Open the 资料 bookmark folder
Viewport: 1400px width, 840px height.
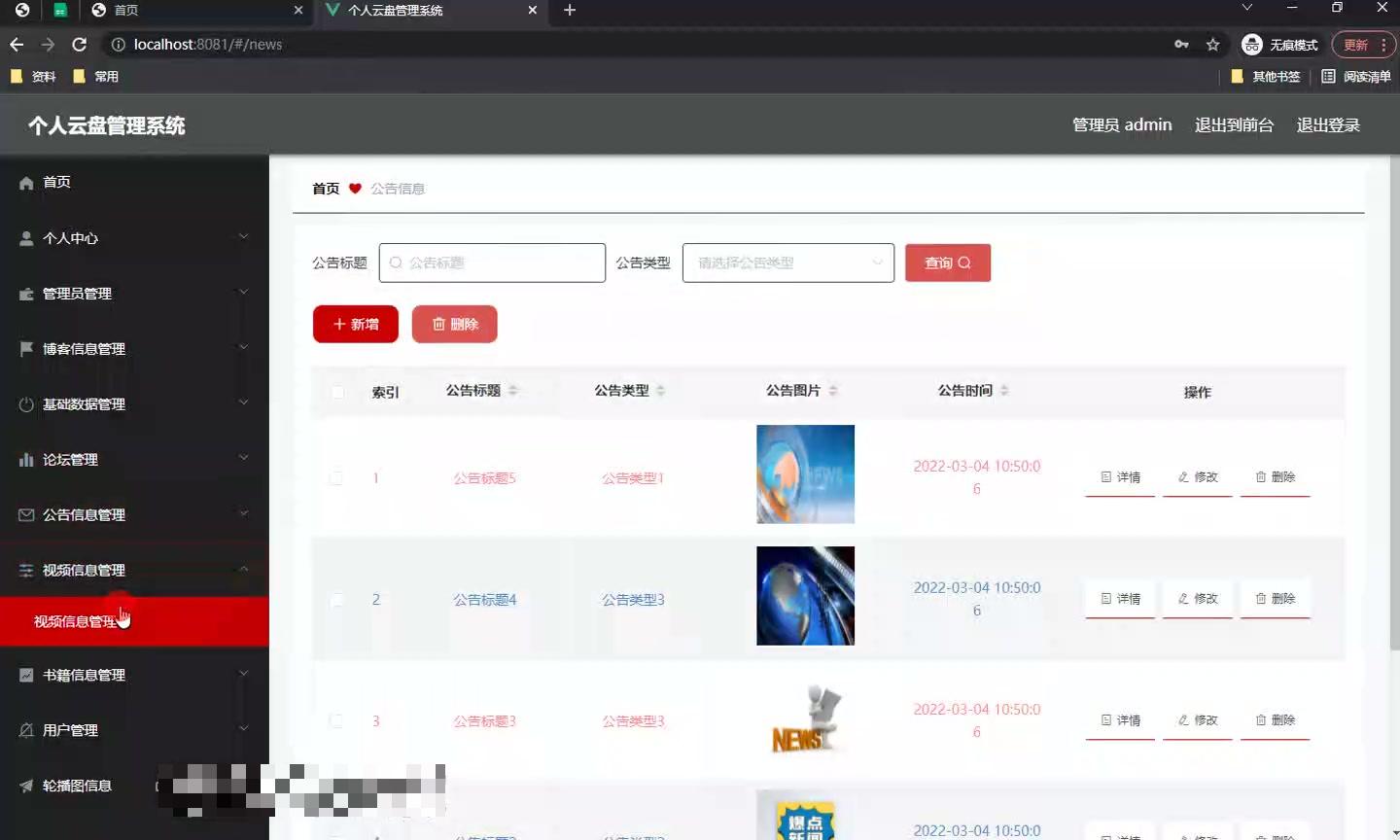coord(33,76)
